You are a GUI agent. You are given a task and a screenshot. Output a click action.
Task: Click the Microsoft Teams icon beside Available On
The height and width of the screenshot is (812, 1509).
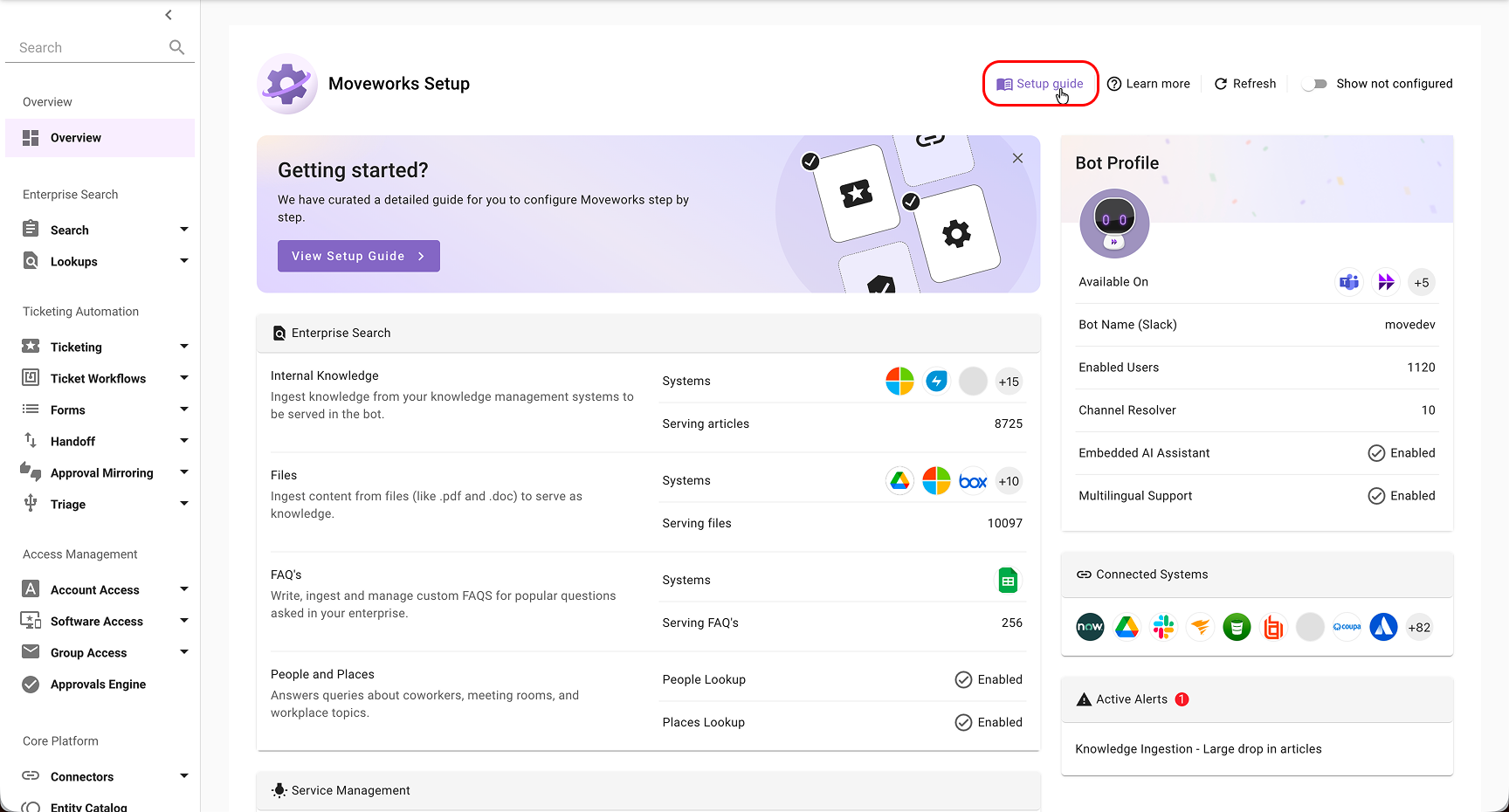click(1349, 282)
